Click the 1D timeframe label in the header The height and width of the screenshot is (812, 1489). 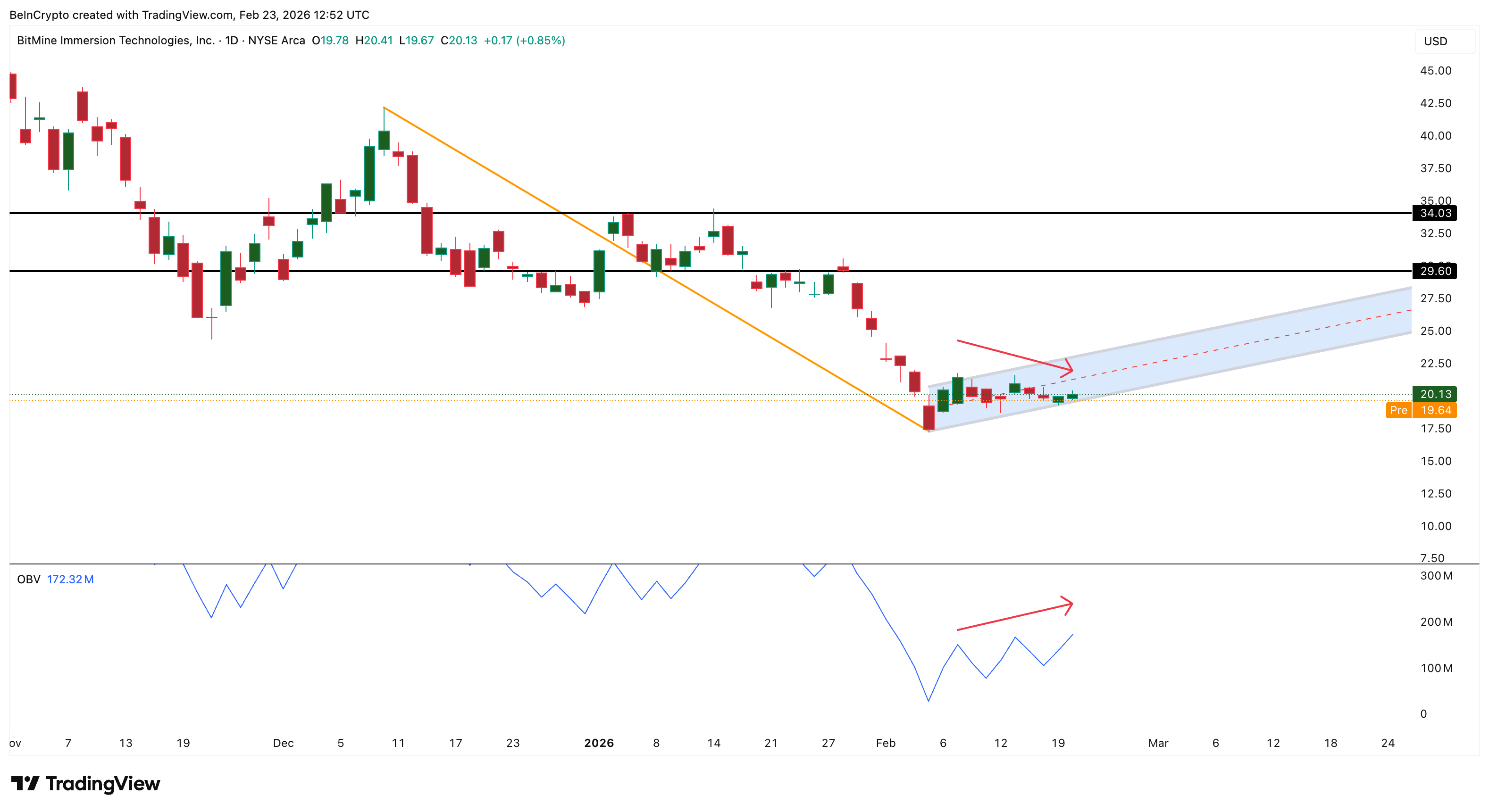(231, 41)
